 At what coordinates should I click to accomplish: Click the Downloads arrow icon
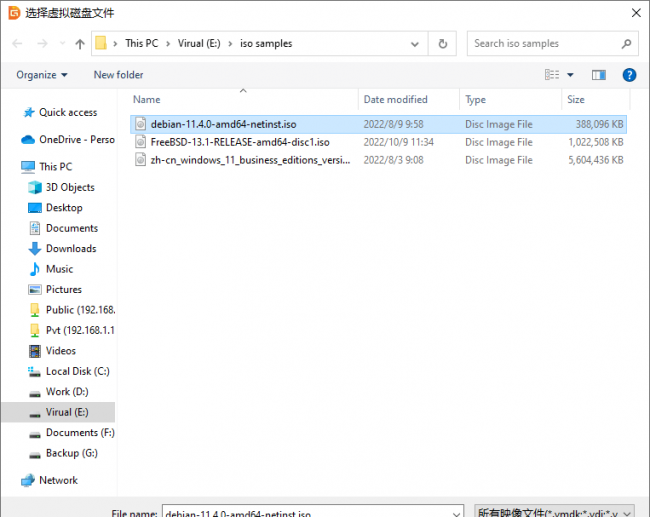pyautogui.click(x=35, y=248)
